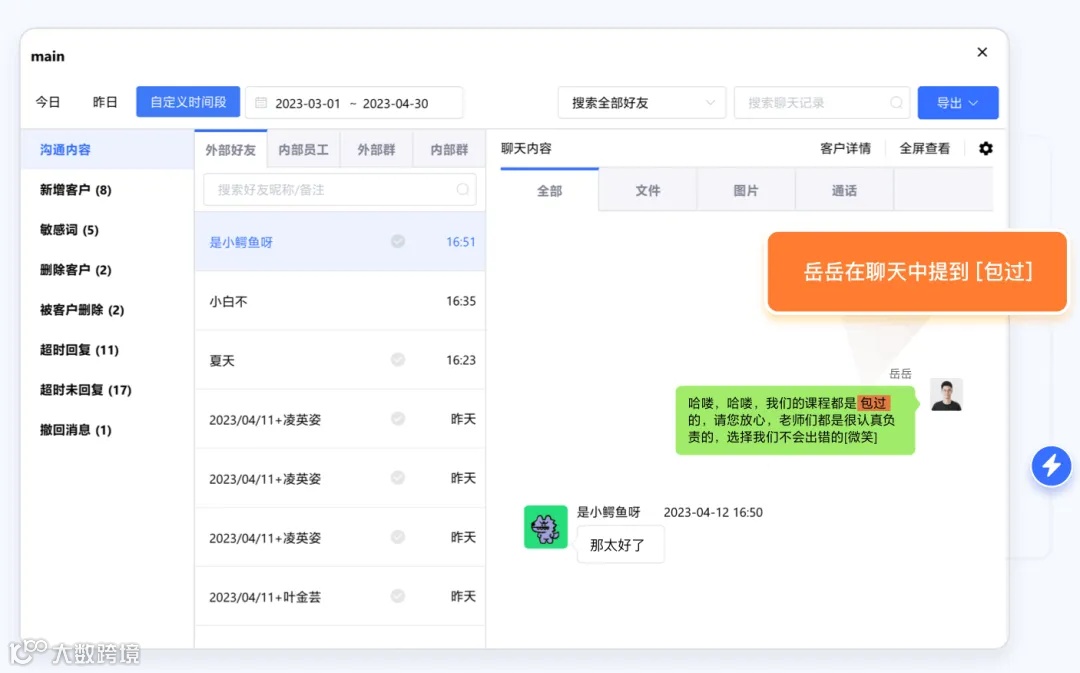Show the 通话 chat content tab

pyautogui.click(x=844, y=190)
